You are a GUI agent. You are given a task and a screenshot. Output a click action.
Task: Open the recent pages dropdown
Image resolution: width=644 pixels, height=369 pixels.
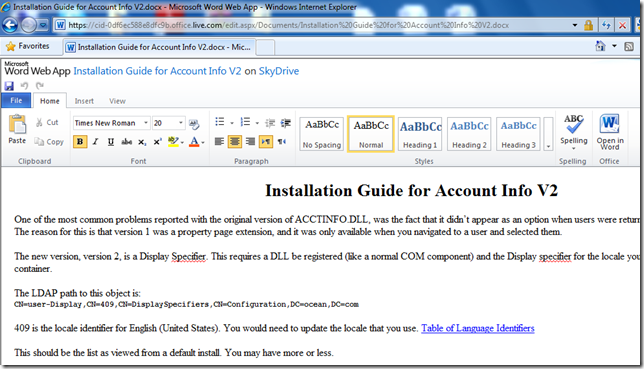(x=43, y=25)
